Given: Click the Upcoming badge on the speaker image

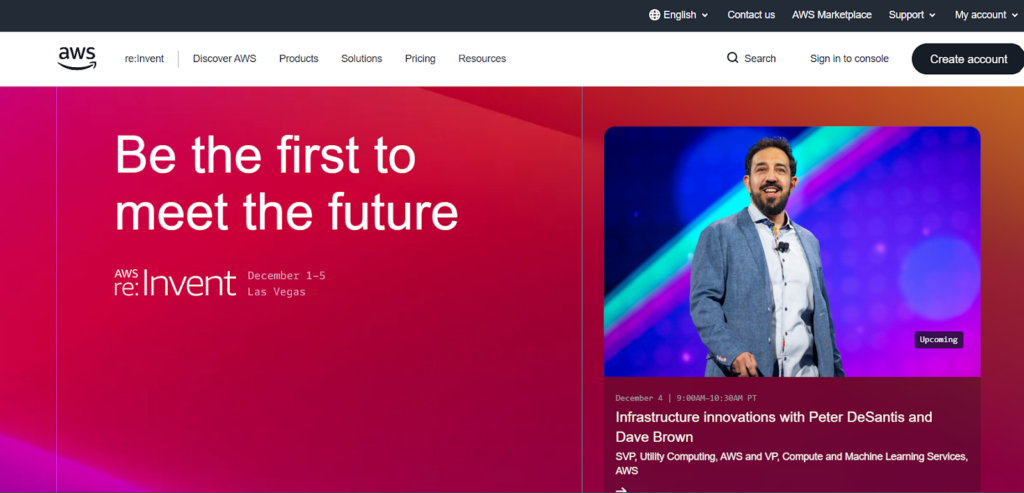Looking at the screenshot, I should pyautogui.click(x=938, y=340).
